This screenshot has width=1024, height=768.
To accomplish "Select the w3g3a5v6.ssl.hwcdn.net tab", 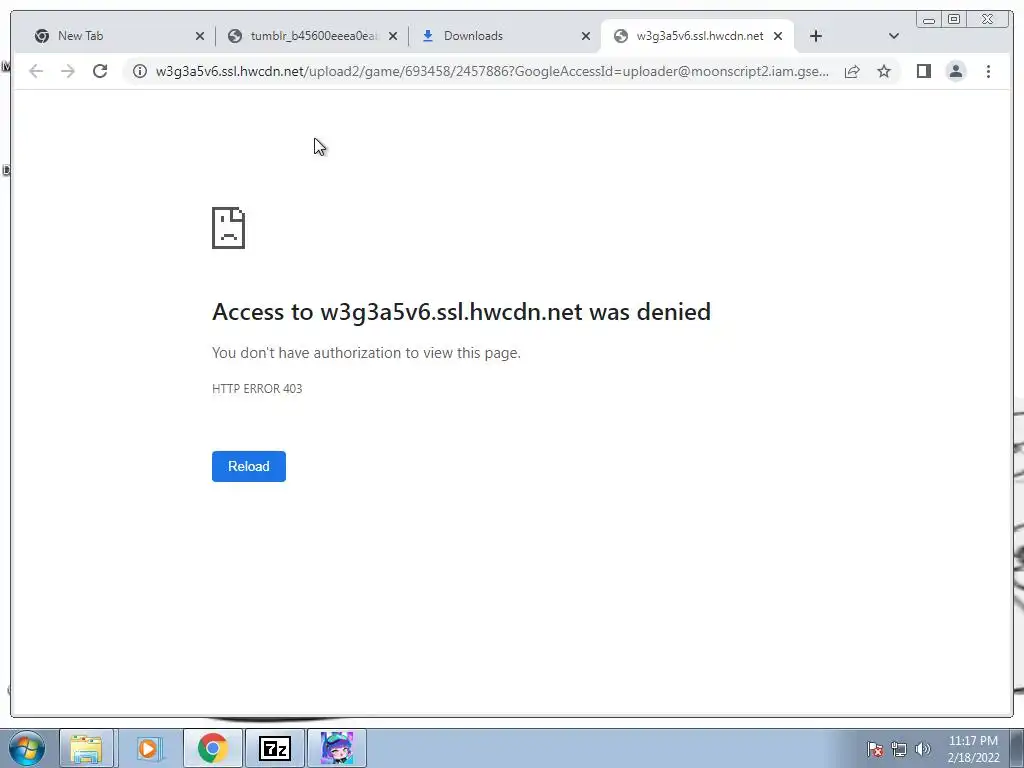I will pos(699,36).
